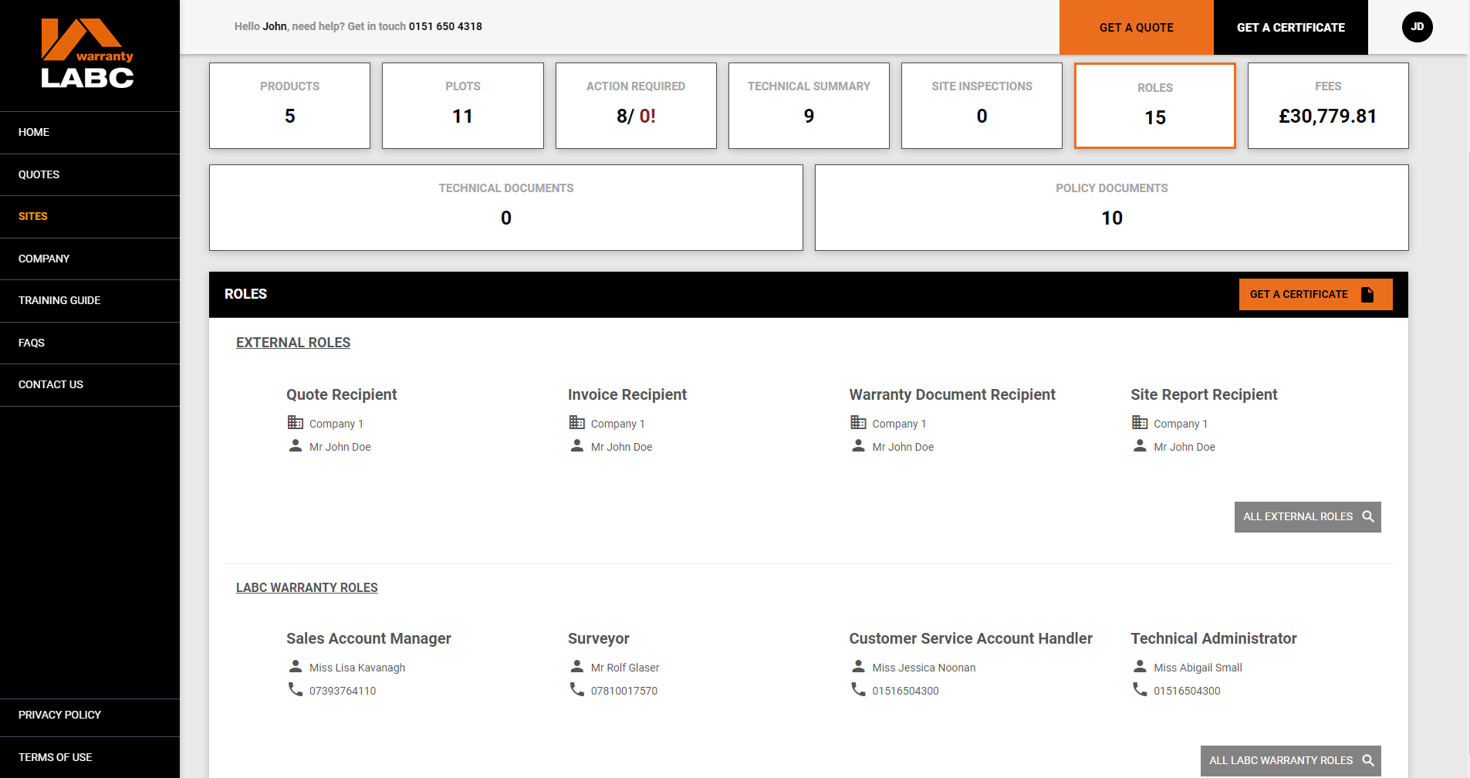The image size is (1470, 778).
Task: Click the Quote Recipient heading
Action: pyautogui.click(x=341, y=395)
